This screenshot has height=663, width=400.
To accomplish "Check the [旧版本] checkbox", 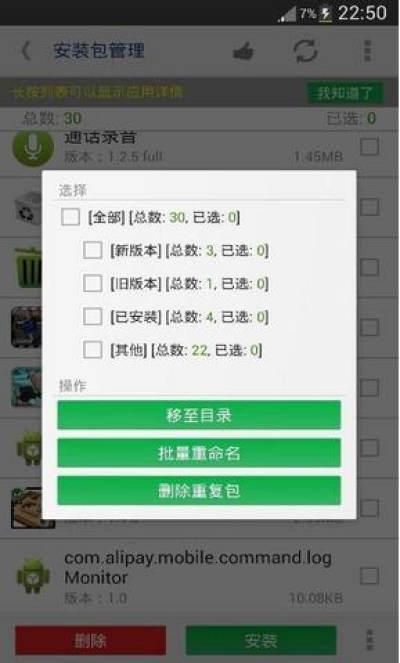I will (92, 283).
